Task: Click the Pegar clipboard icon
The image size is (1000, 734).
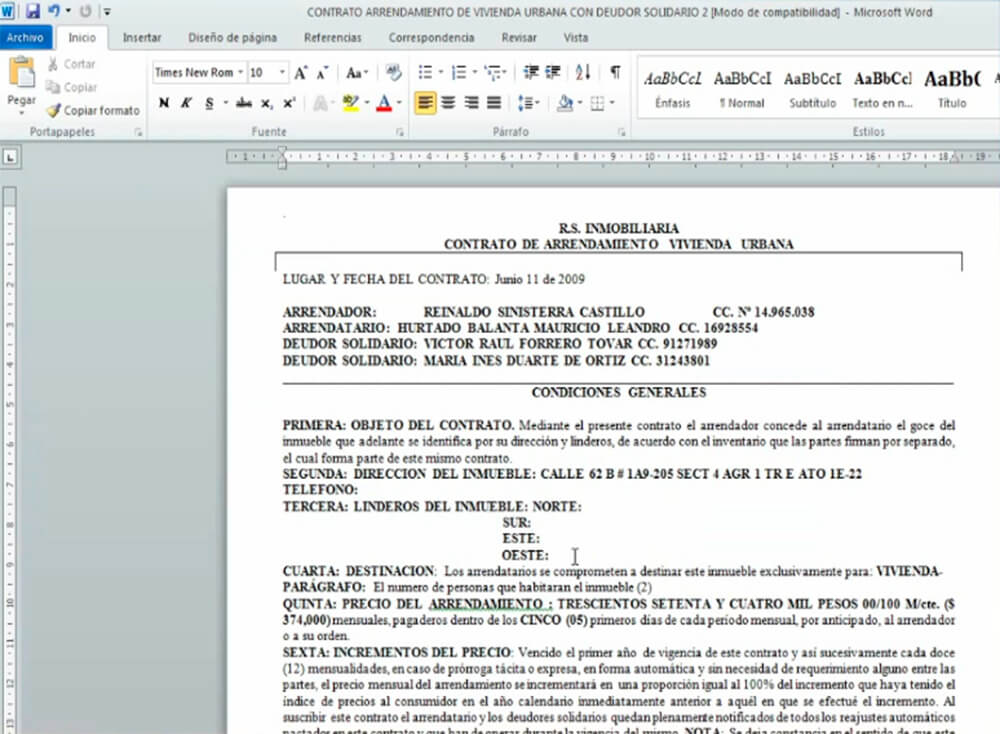Action: (21, 74)
